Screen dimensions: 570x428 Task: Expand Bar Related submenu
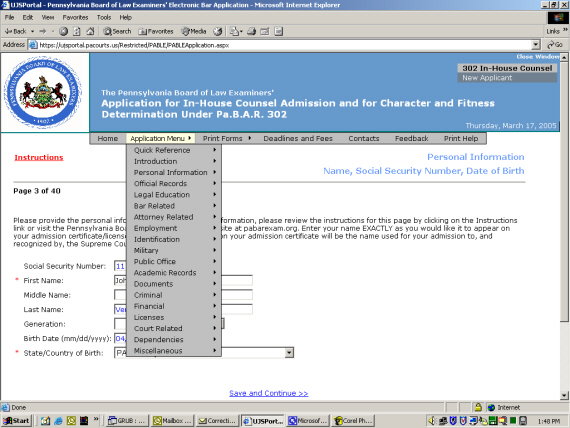174,206
